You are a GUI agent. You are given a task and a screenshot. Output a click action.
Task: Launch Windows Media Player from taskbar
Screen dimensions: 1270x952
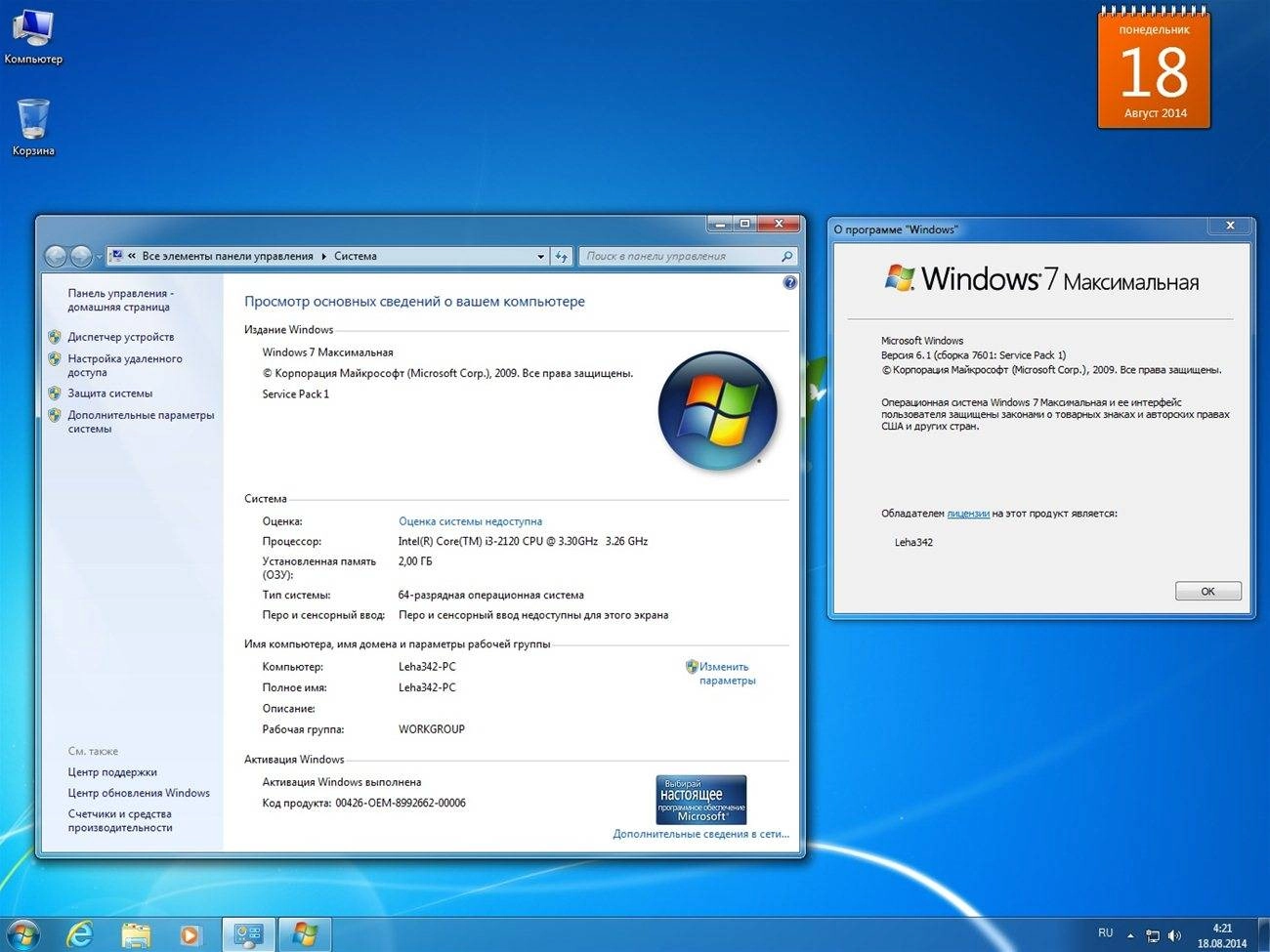[190, 934]
